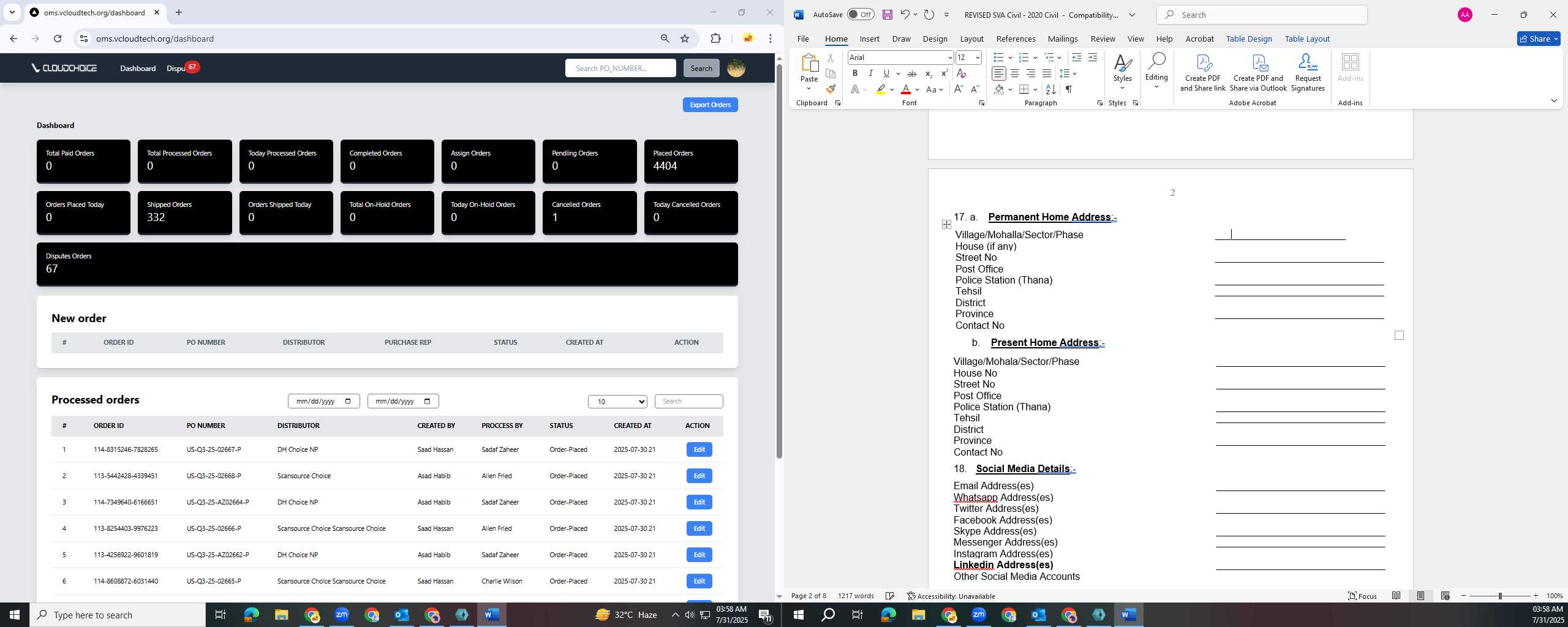Justify paragraph text in Word
Screen dimensions: 1568x627
[x=1047, y=73]
